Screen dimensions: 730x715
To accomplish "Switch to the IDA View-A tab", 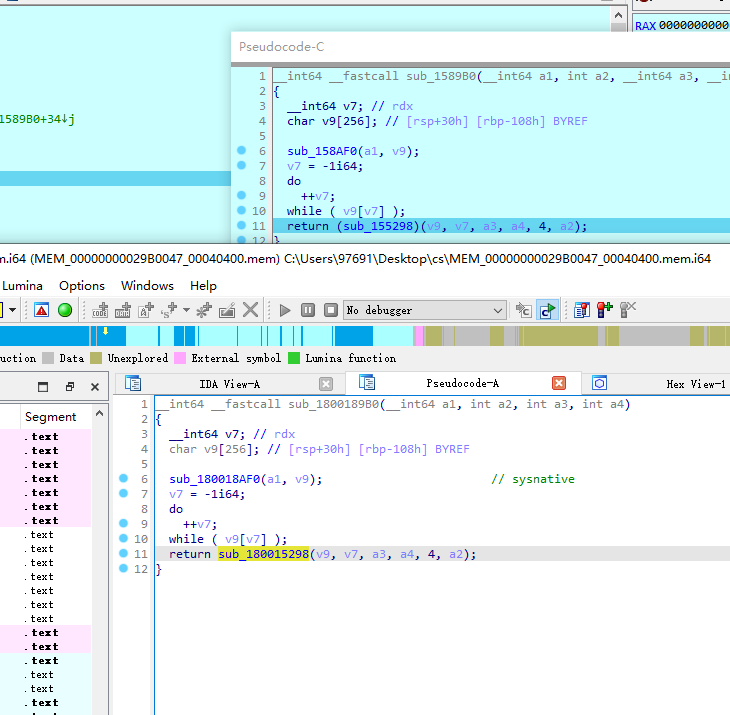I will coord(229,384).
